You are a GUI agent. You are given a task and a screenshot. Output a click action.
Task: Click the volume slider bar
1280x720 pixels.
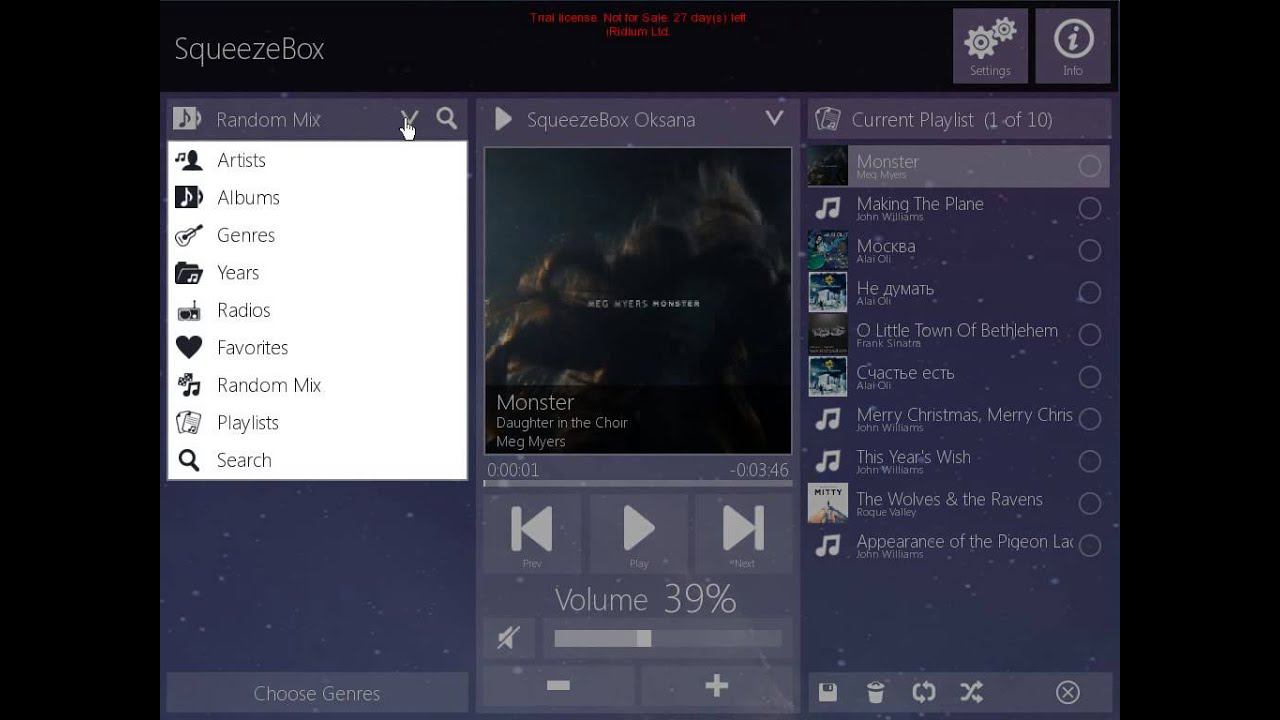[668, 638]
